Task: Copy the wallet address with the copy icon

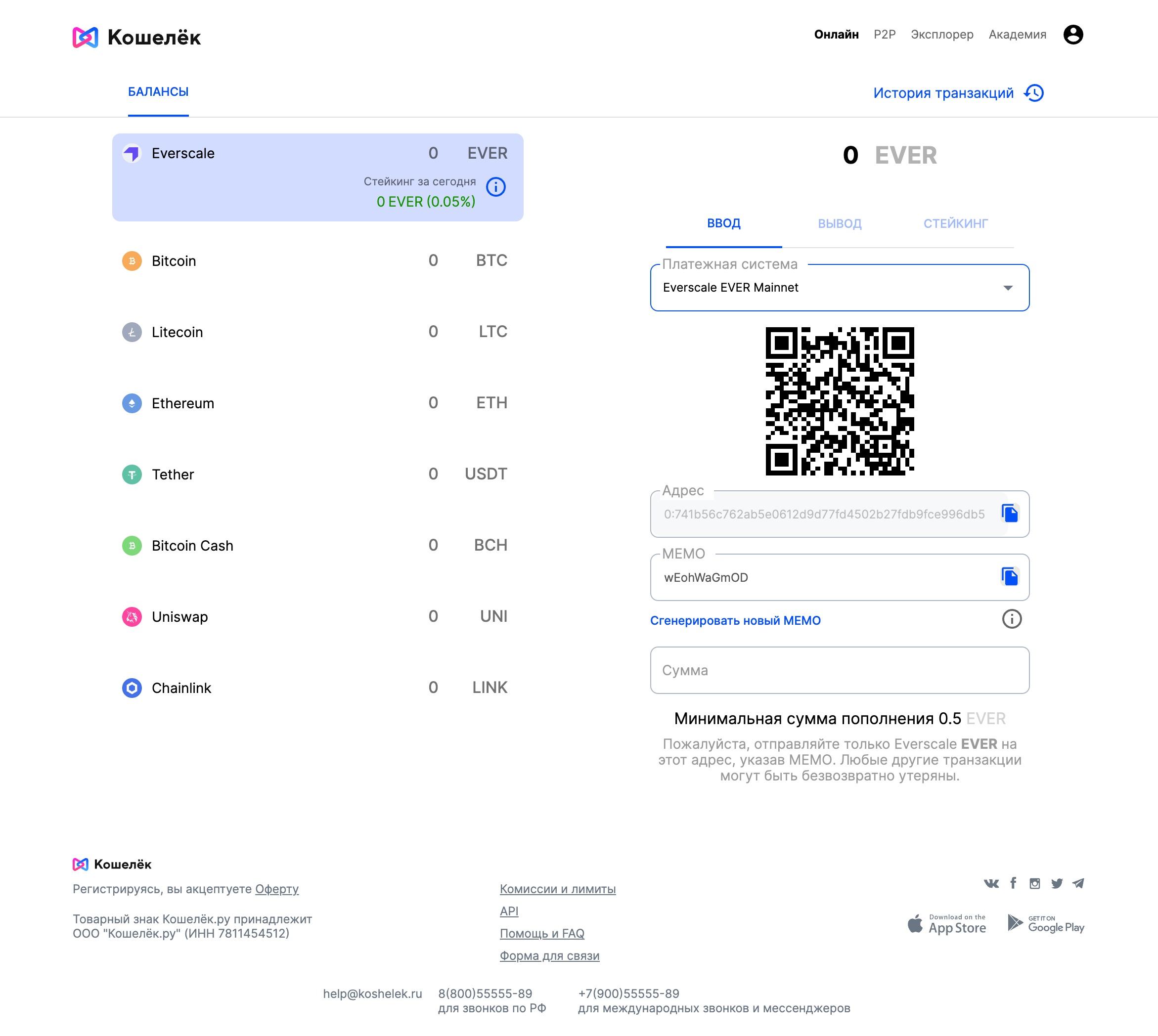Action: 1009,514
